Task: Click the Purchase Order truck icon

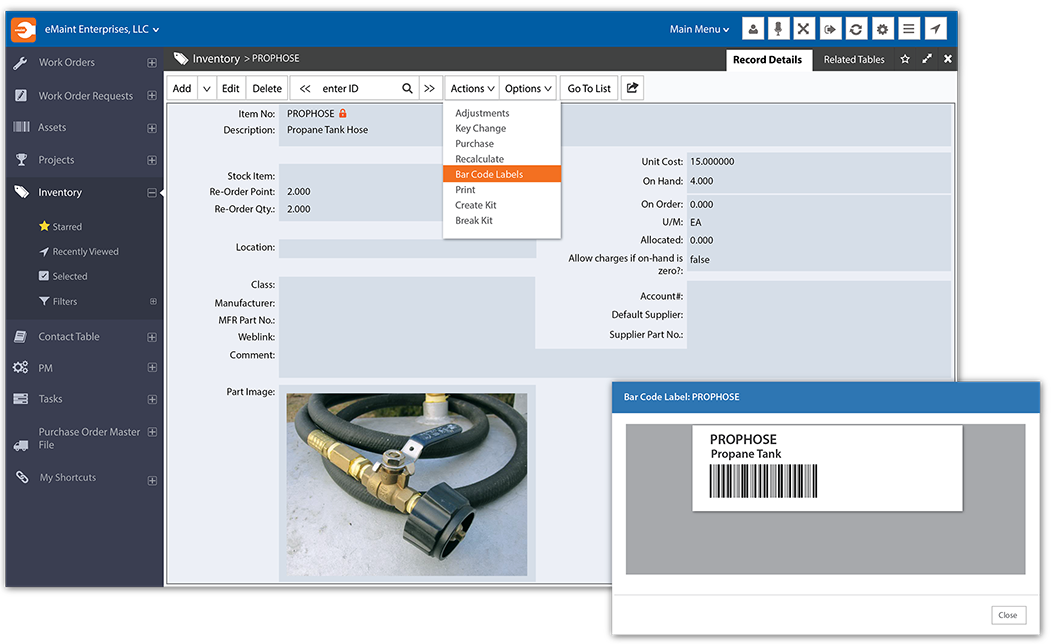Action: click(x=21, y=445)
